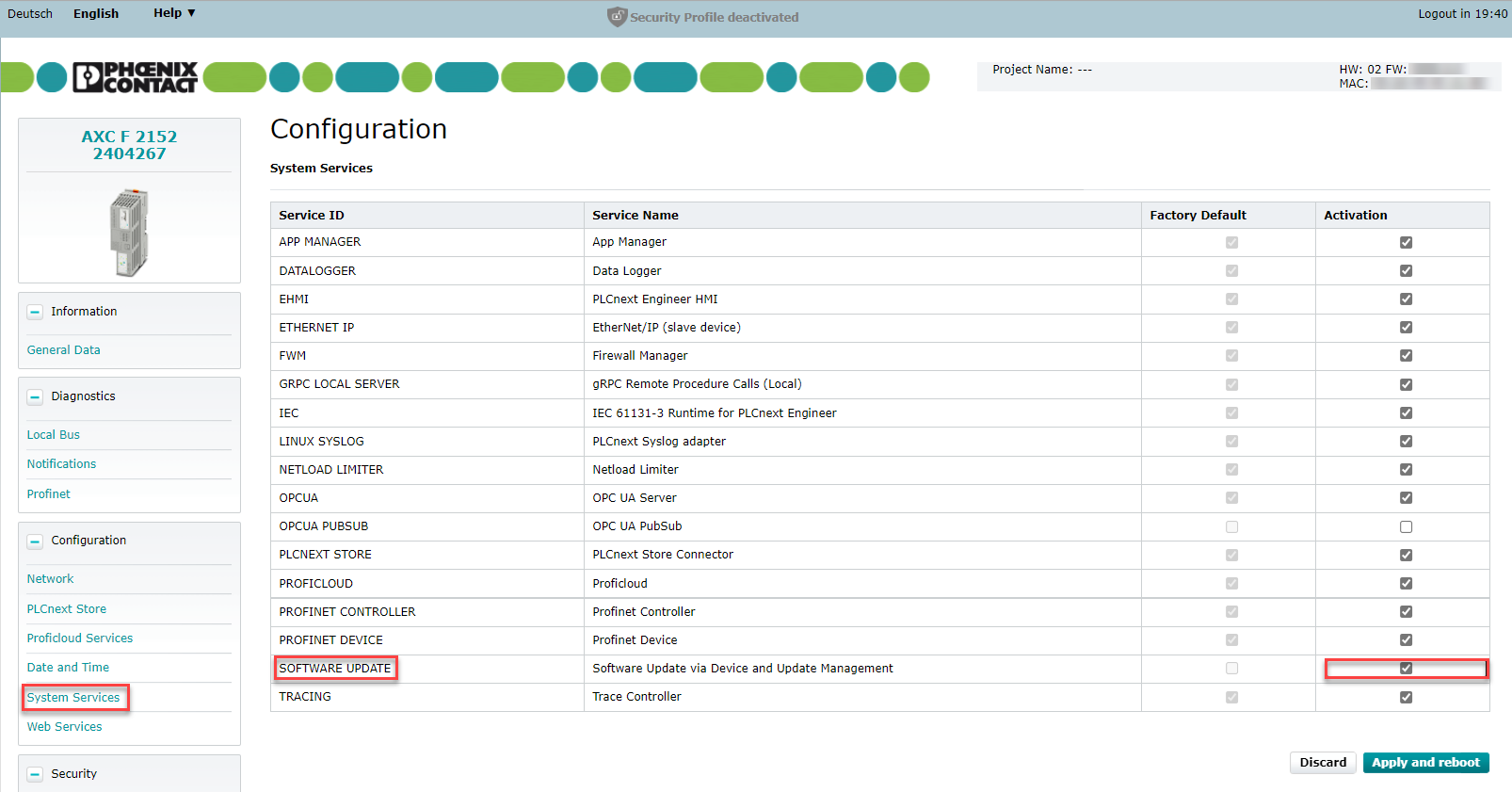
Task: Switch language to Deutsch
Action: 30,13
